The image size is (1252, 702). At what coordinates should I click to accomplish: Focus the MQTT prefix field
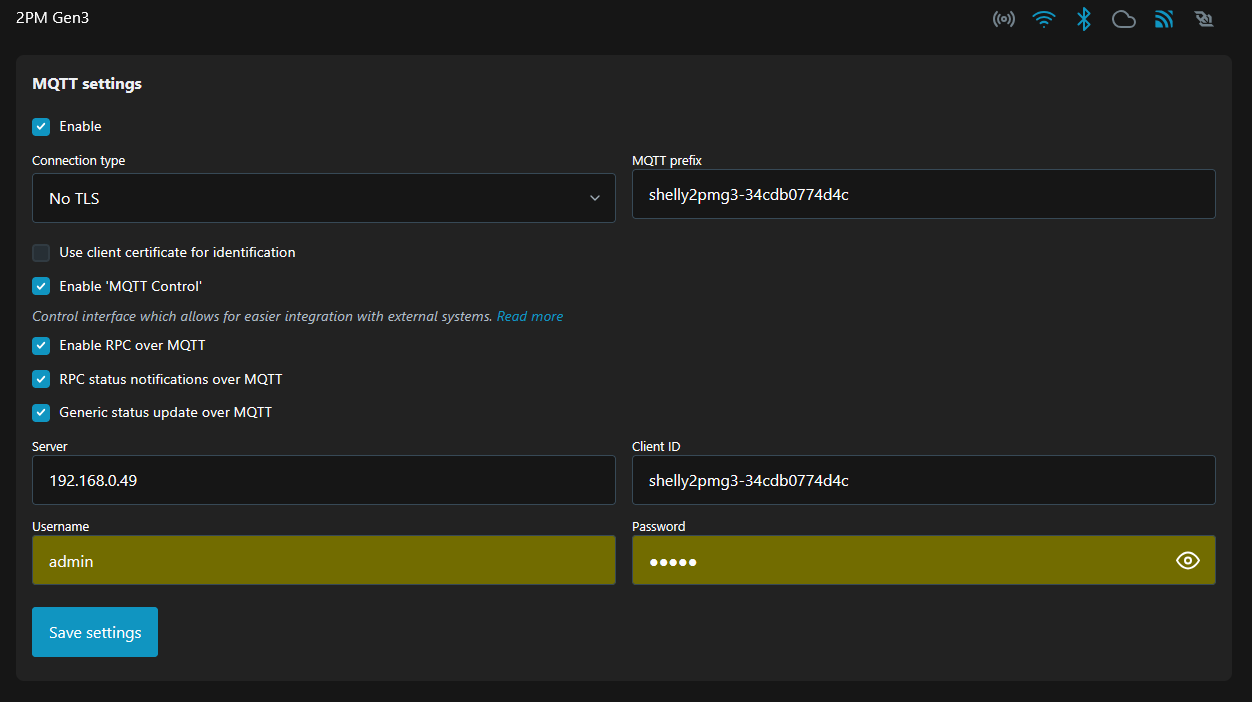(924, 194)
